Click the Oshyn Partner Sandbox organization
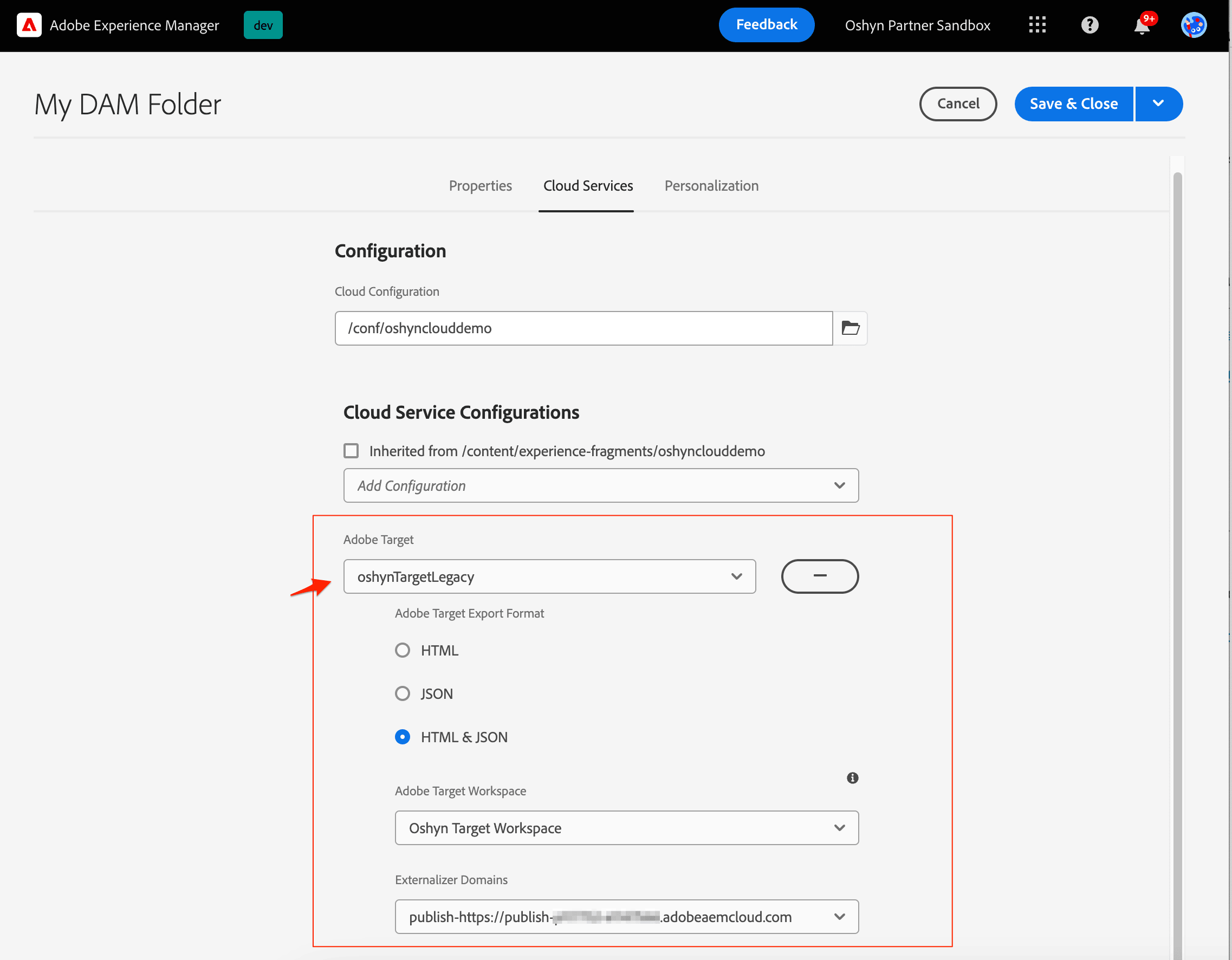Image resolution: width=1232 pixels, height=960 pixels. tap(917, 25)
